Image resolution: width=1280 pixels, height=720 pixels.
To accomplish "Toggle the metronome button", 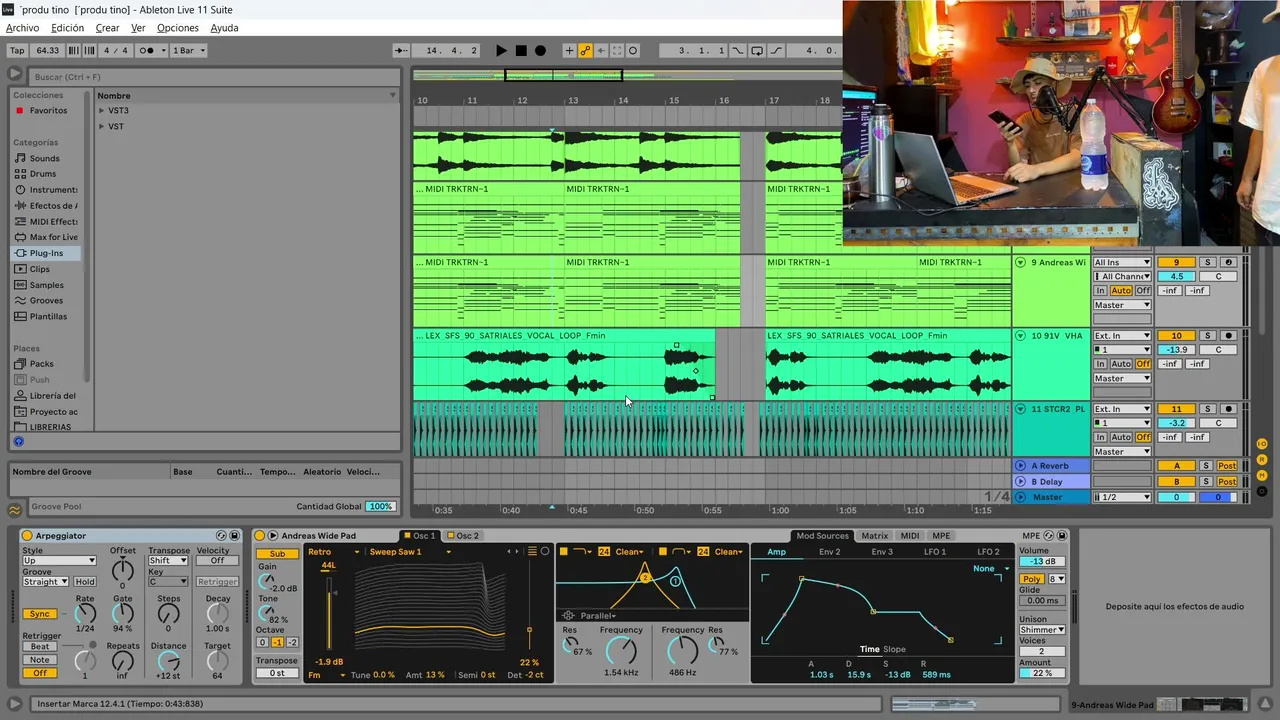I will coord(147,50).
